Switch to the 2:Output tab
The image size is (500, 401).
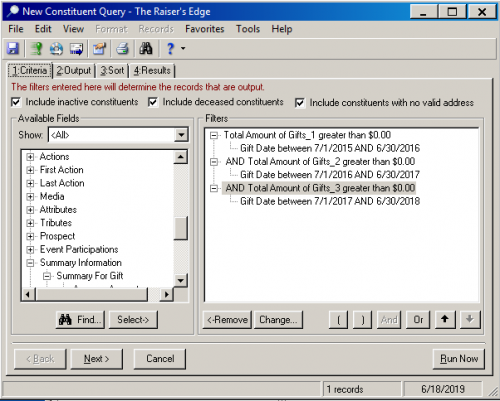74,71
